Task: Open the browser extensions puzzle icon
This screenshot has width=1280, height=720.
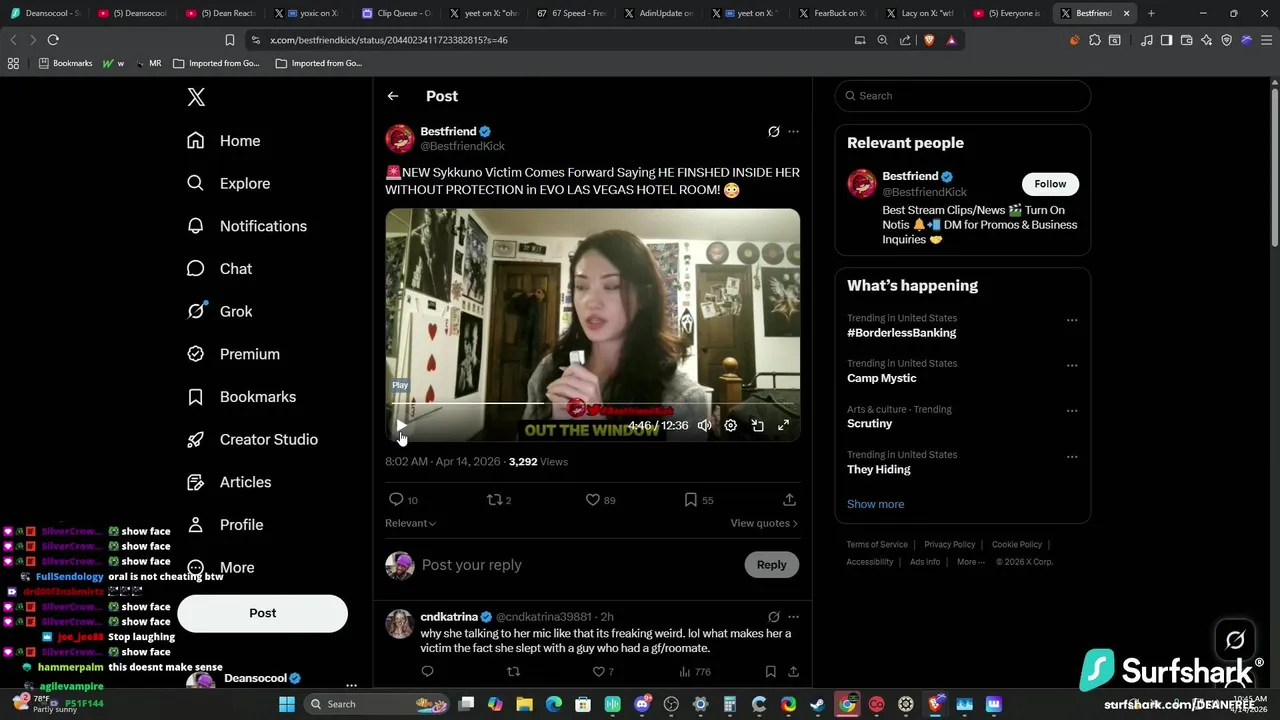Action: [1095, 40]
